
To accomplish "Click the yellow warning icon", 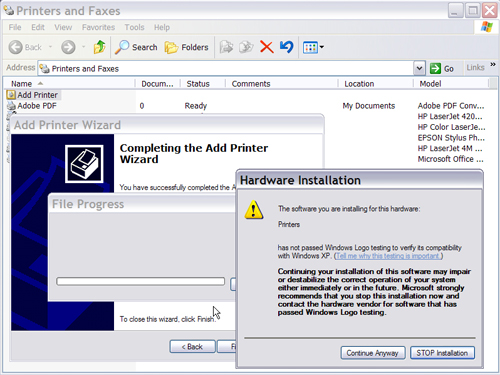I will [x=254, y=210].
